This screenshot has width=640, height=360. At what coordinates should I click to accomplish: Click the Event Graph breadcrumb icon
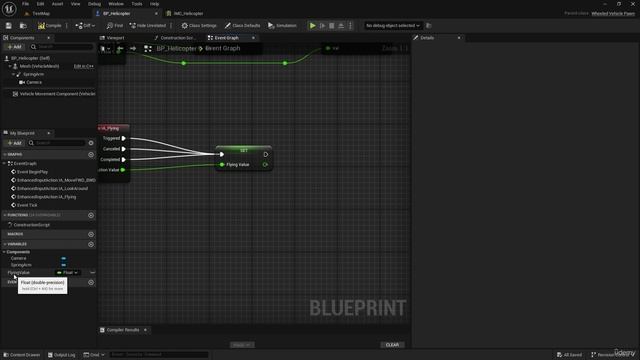pyautogui.click(x=148, y=49)
